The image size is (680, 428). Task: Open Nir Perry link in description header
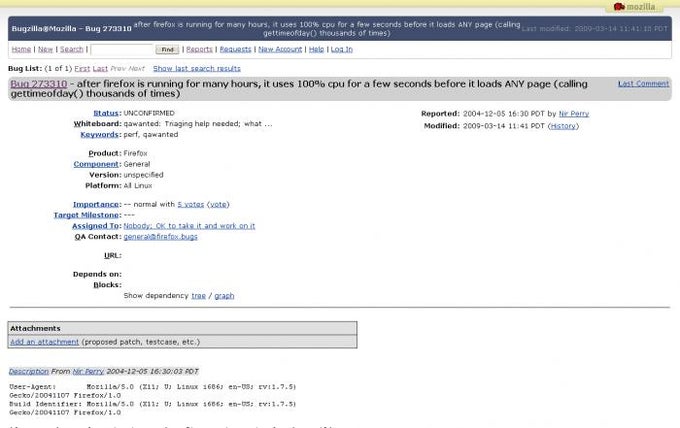click(88, 372)
